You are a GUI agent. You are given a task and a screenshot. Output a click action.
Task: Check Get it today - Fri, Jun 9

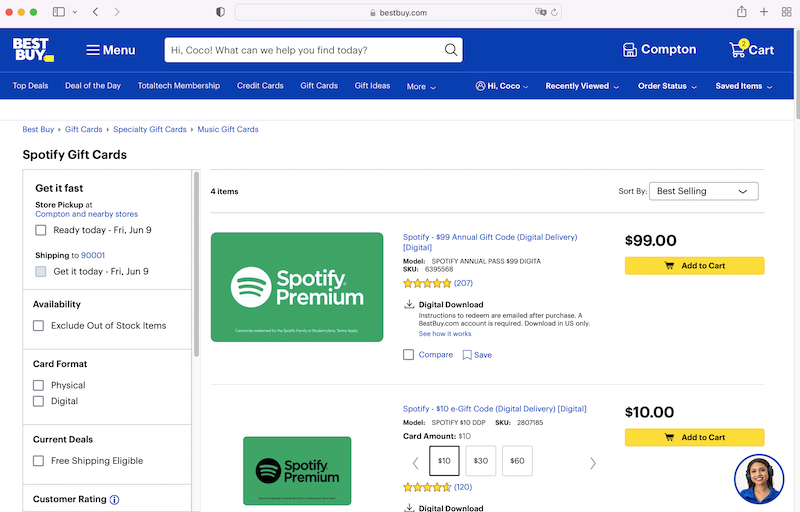tap(41, 271)
